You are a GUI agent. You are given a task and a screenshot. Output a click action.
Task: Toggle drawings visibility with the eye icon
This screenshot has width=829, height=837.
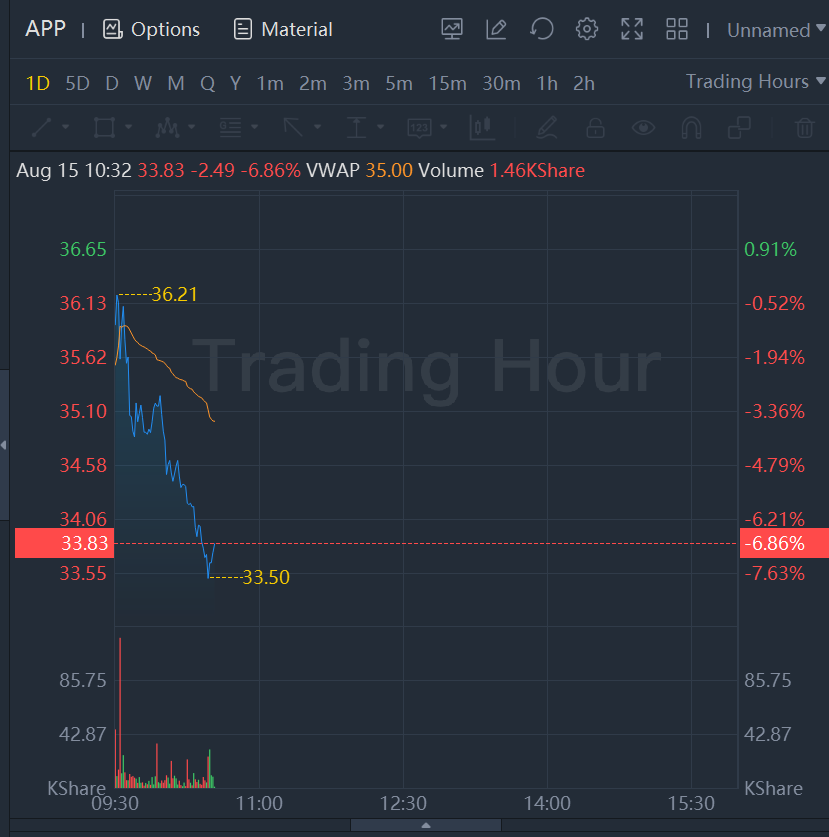[x=643, y=127]
